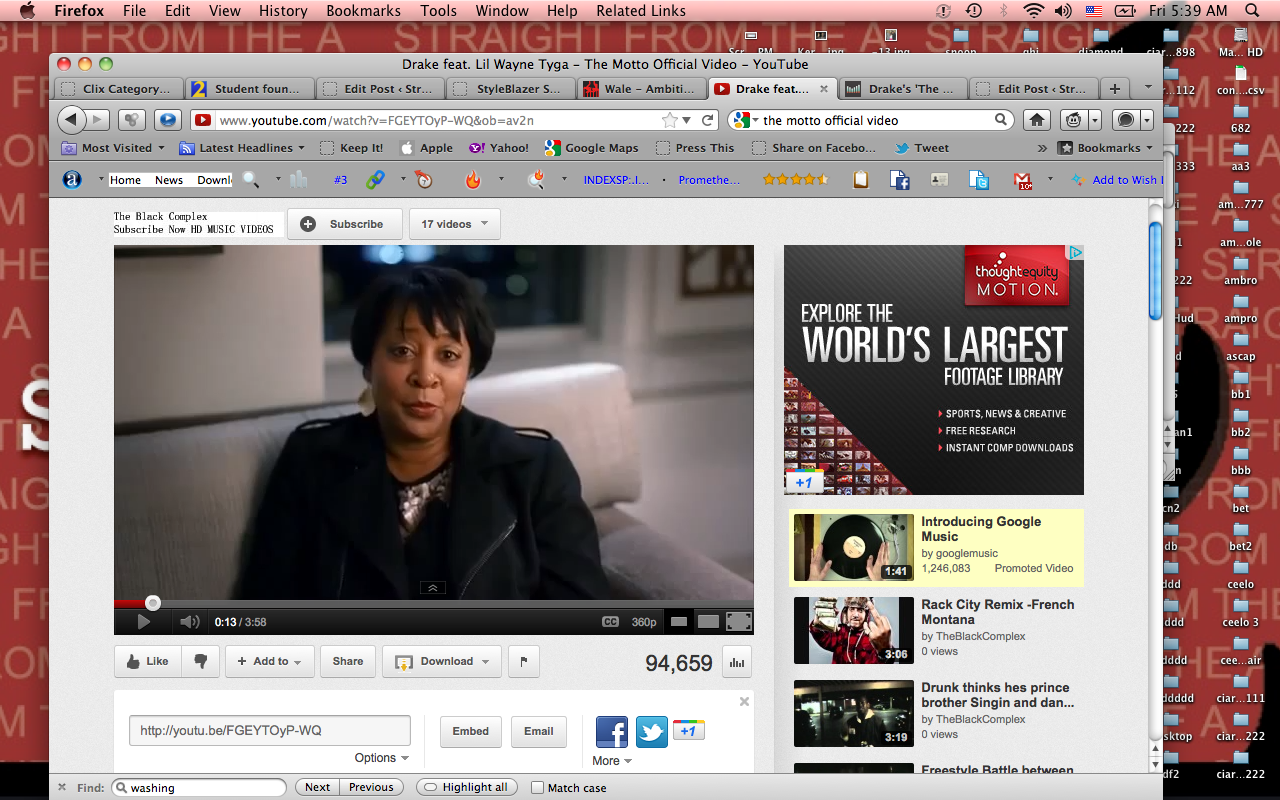
Task: Open the 360p quality dropdown
Action: coord(644,622)
